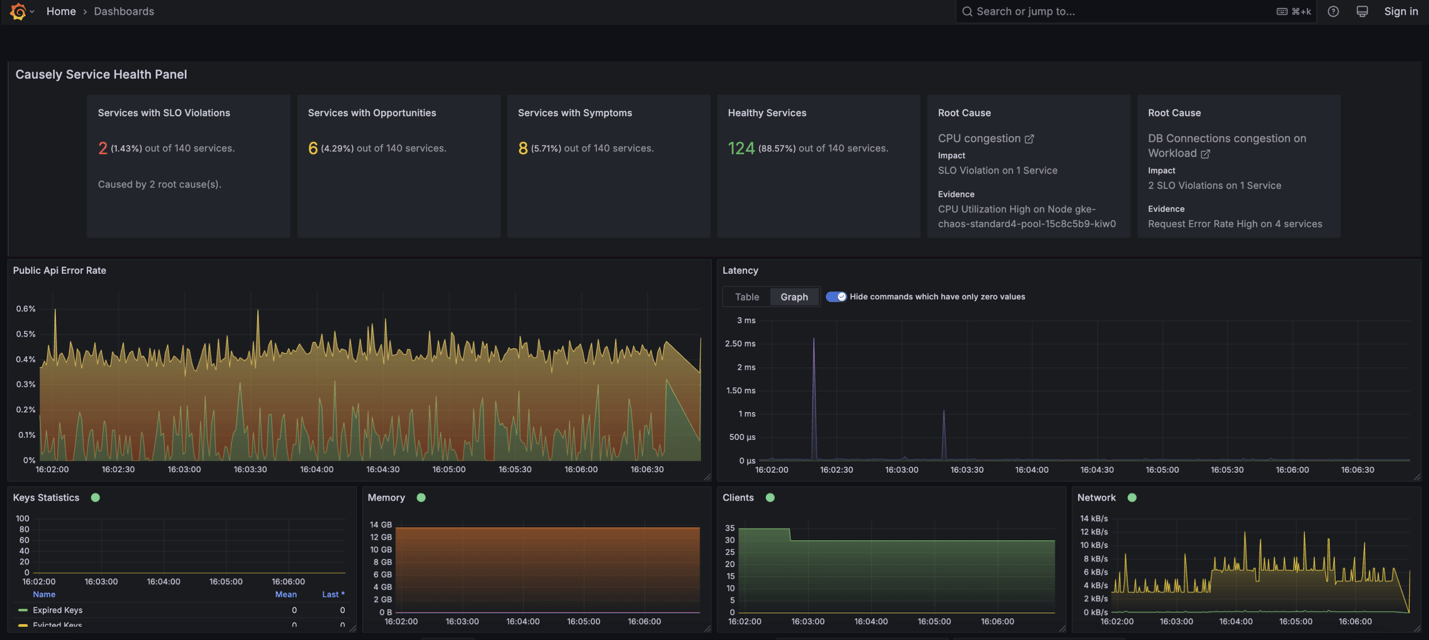Toggle Expired Keys series in the legend
Viewport: 1429px width, 640px height.
pyautogui.click(x=60, y=609)
